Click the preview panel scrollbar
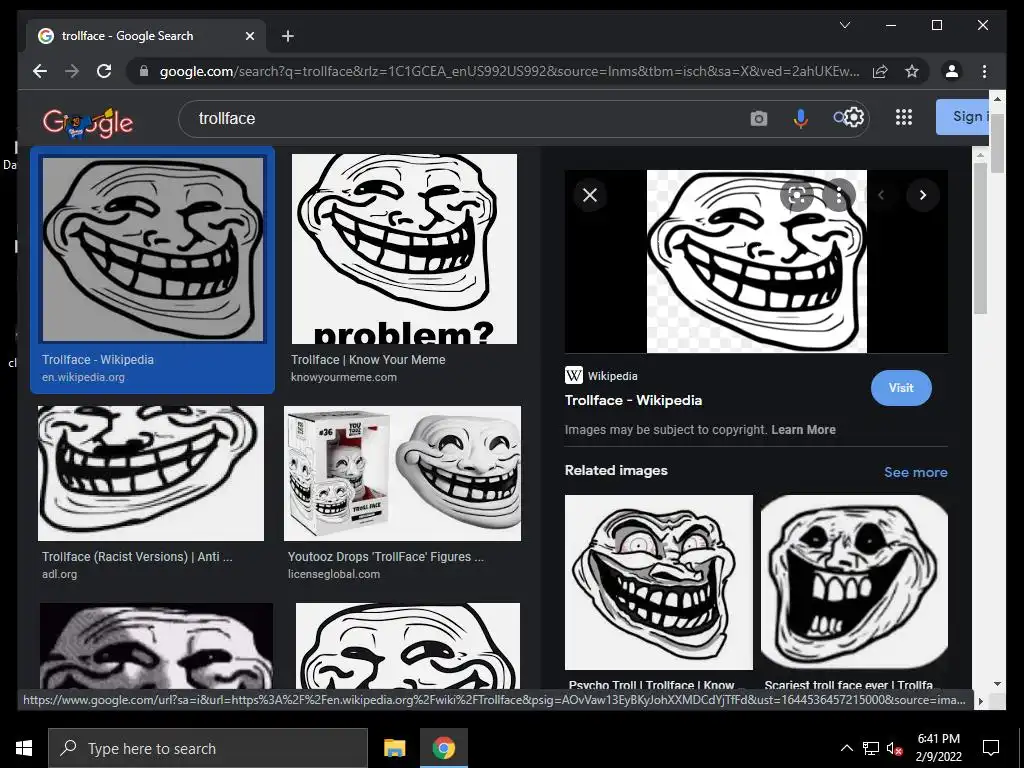 tap(980, 238)
